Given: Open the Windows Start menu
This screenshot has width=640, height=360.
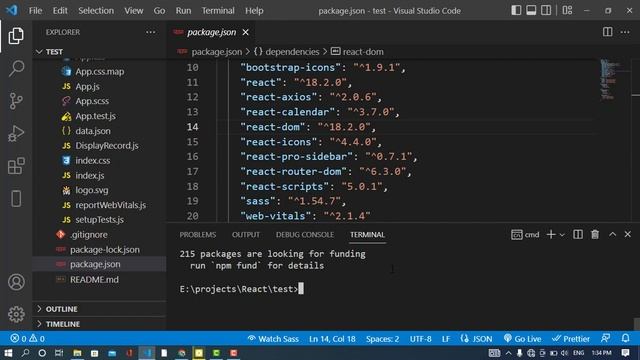Looking at the screenshot, I should (x=8, y=353).
